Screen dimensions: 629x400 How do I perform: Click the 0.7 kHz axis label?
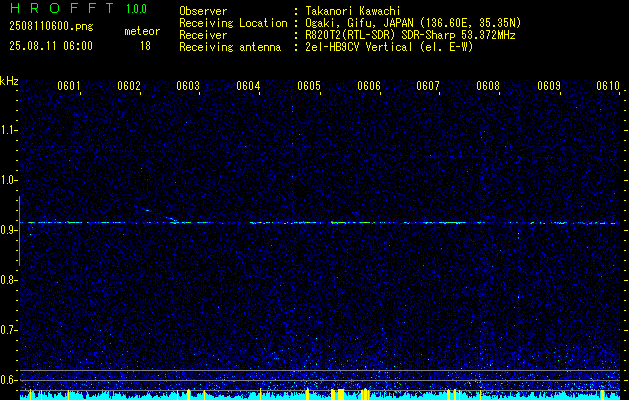8,330
